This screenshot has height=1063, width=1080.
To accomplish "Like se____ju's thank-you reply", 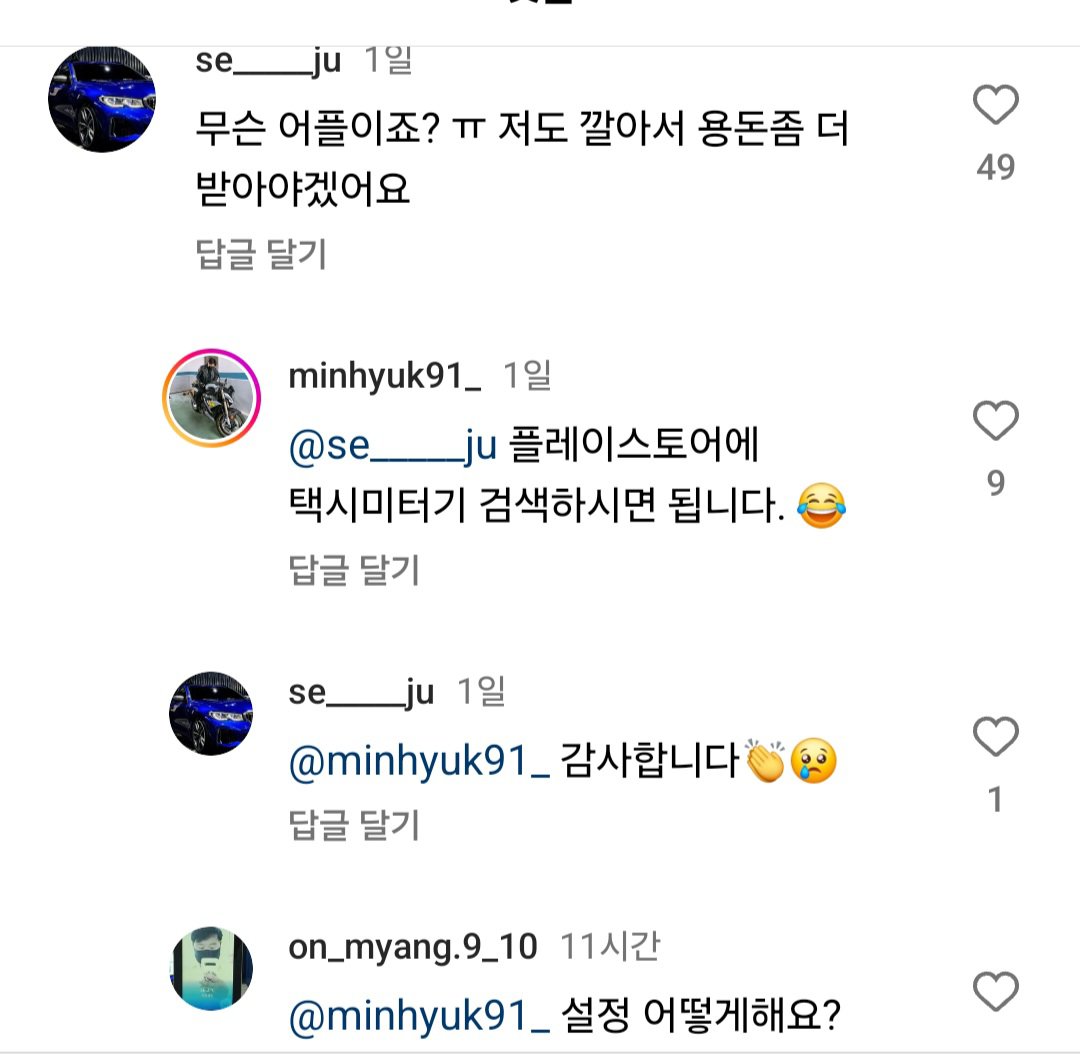I will [994, 735].
